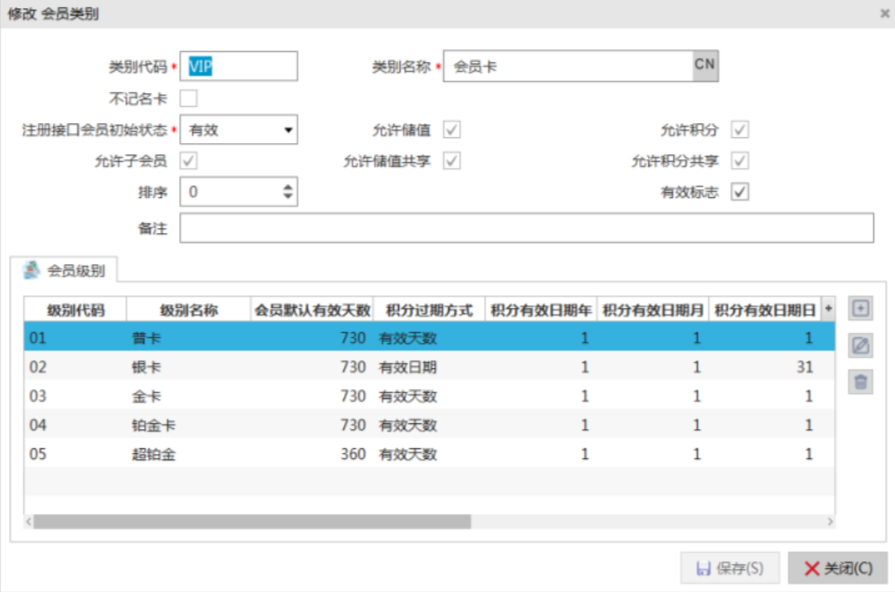Screen dimensions: 895x592
Task: Click the edit member level icon
Action: [x=860, y=345]
